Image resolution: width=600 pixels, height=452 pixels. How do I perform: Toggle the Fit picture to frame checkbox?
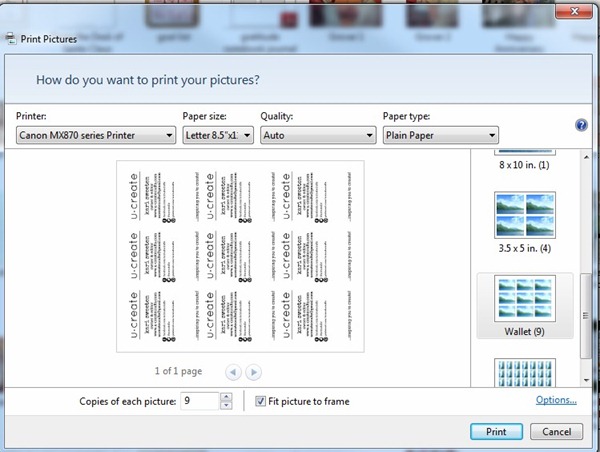coord(260,401)
